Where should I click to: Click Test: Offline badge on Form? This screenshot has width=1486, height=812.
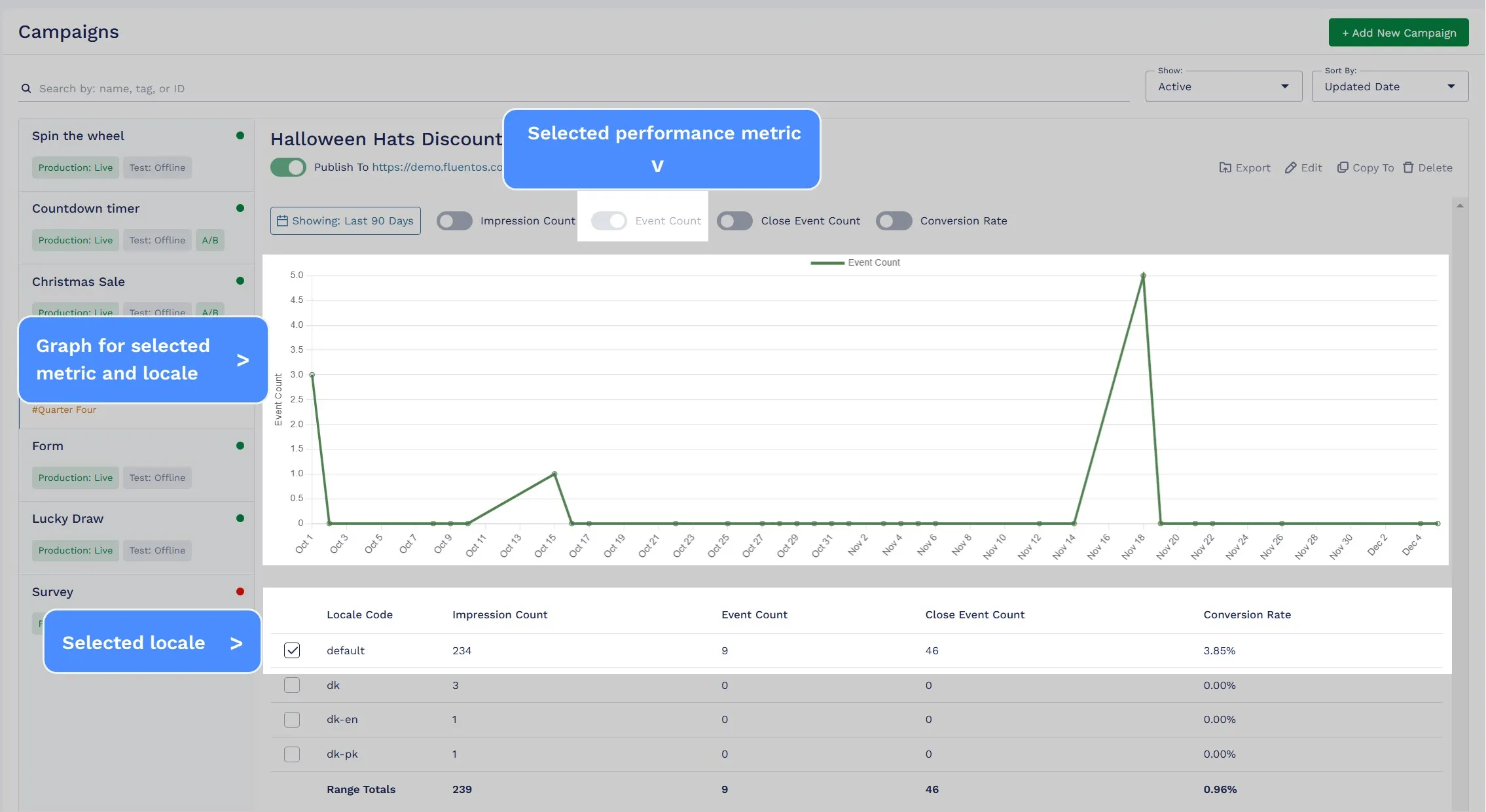click(x=157, y=478)
